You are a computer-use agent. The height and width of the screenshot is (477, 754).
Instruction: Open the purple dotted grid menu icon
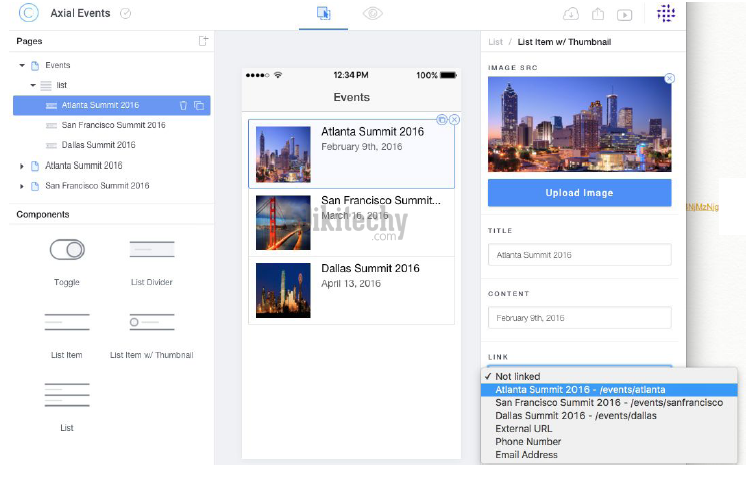tap(666, 13)
